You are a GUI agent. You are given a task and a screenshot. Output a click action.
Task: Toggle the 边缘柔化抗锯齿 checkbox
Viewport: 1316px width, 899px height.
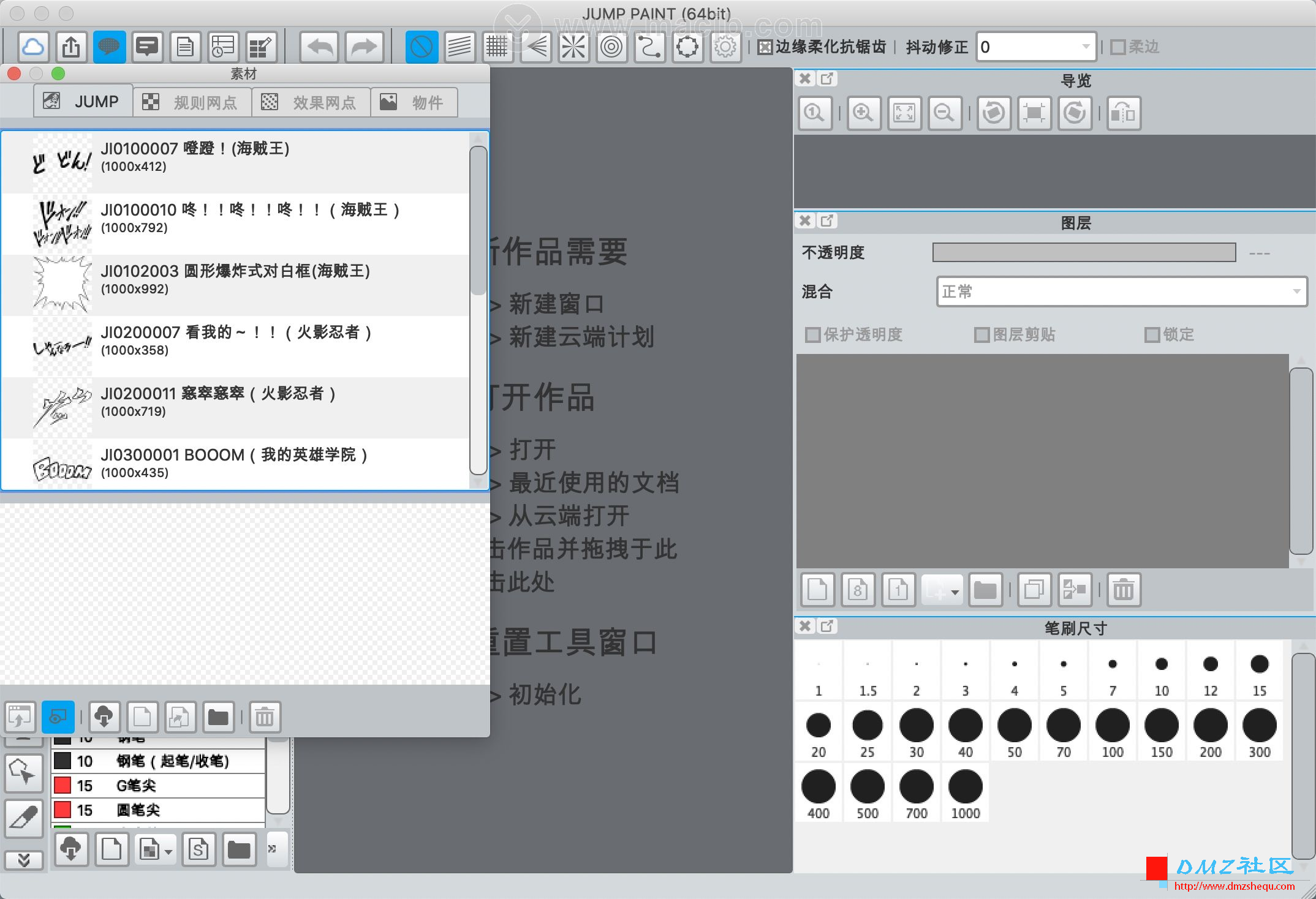[765, 47]
